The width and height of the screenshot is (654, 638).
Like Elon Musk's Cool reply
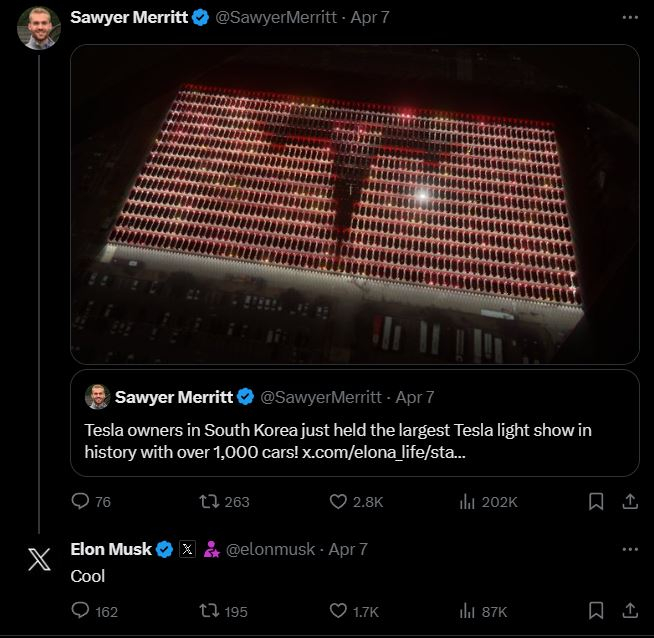338,611
